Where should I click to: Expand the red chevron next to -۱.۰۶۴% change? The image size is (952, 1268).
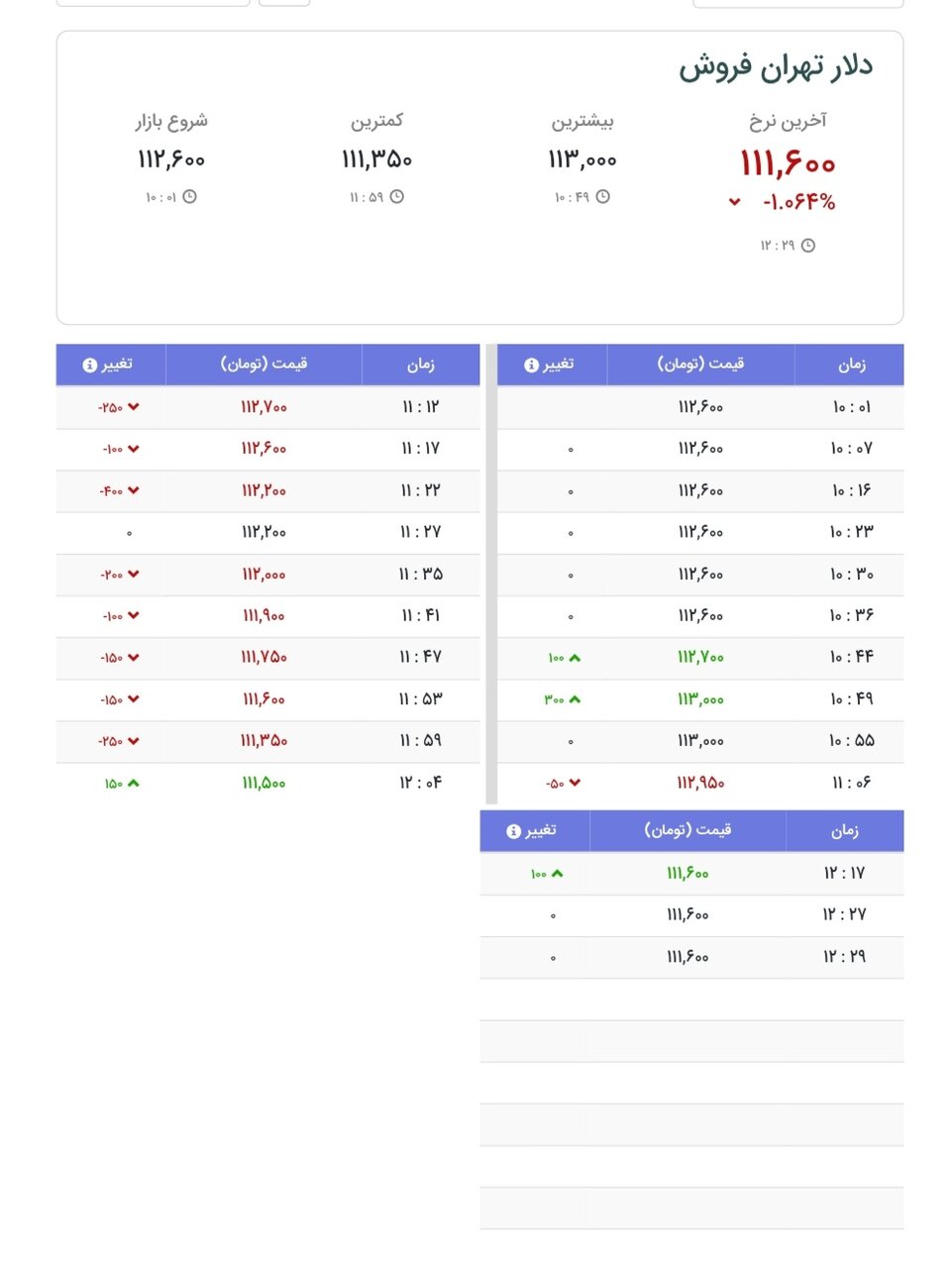click(733, 202)
